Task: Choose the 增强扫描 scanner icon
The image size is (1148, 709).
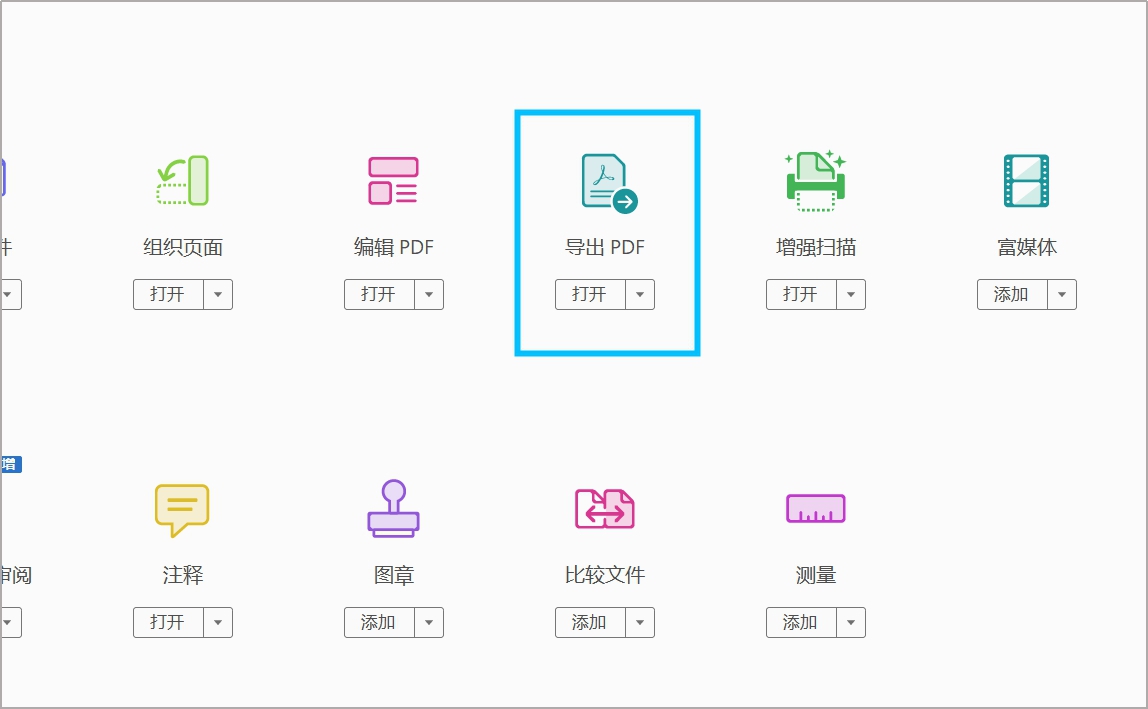Action: tap(816, 181)
